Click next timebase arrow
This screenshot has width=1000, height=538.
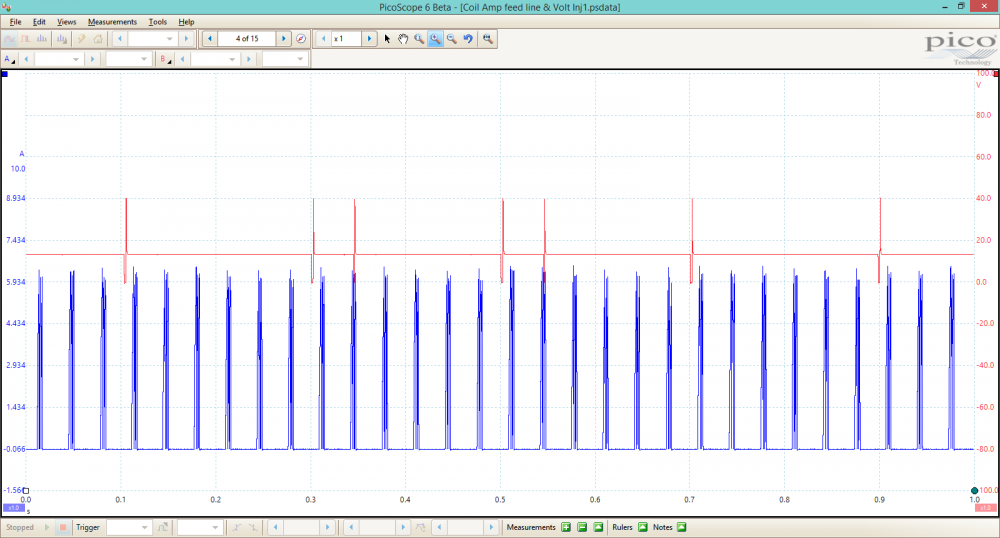coord(186,39)
